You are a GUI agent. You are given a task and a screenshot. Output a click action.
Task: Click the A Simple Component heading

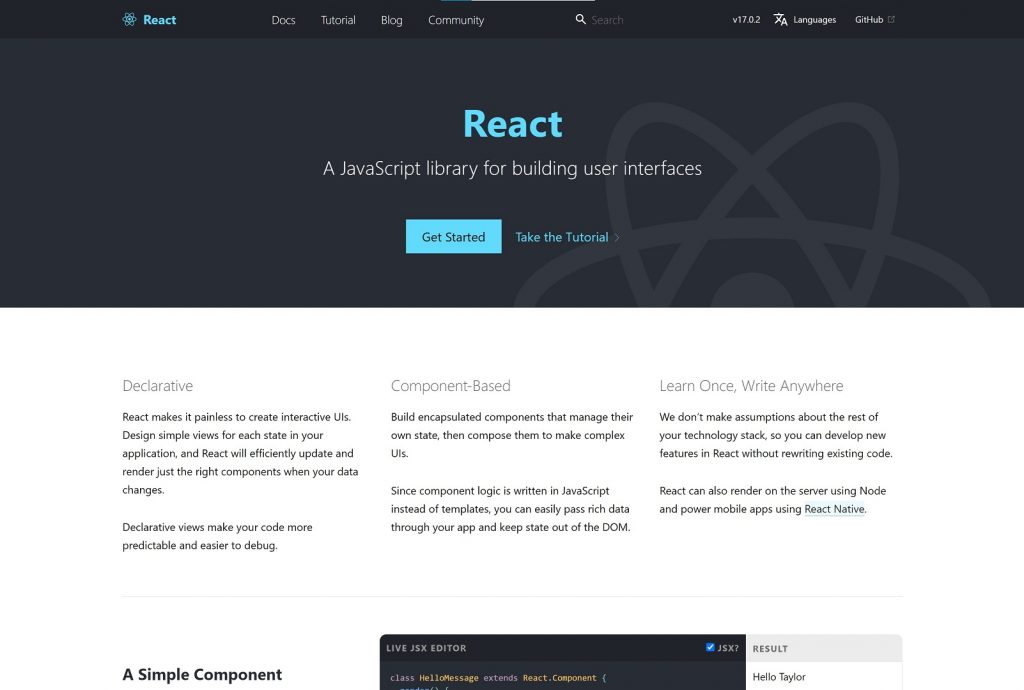pos(202,674)
